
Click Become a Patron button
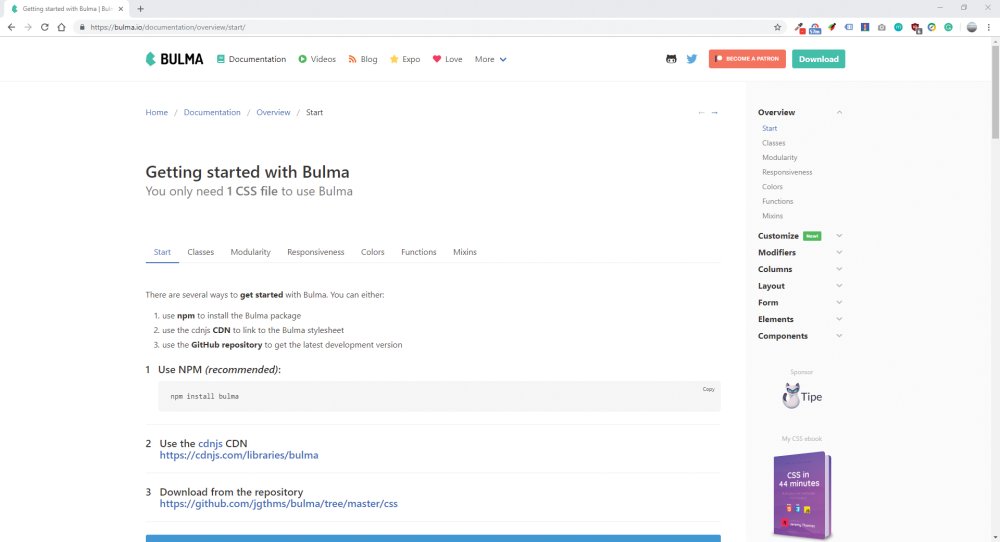747,59
